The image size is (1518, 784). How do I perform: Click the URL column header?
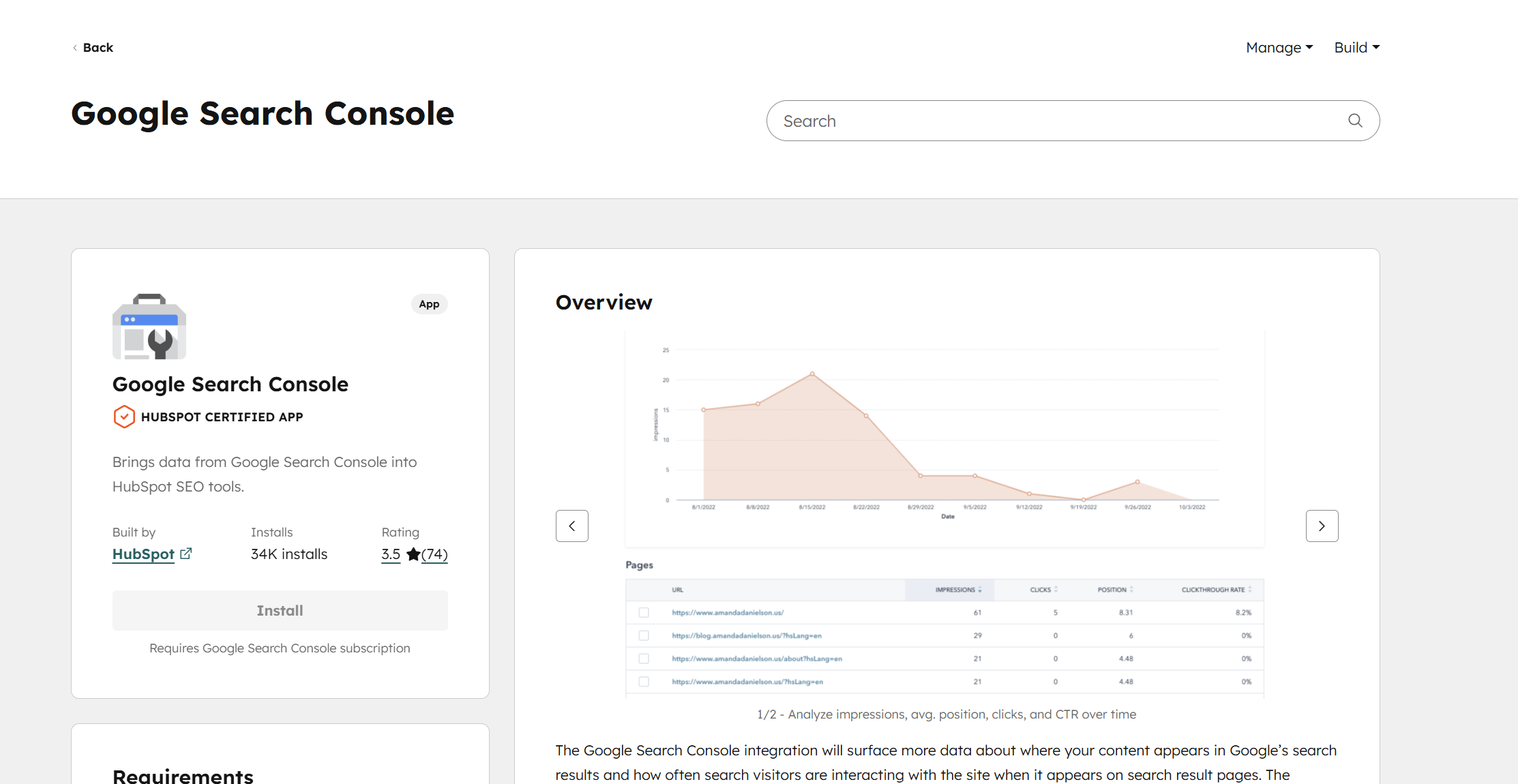pos(677,590)
